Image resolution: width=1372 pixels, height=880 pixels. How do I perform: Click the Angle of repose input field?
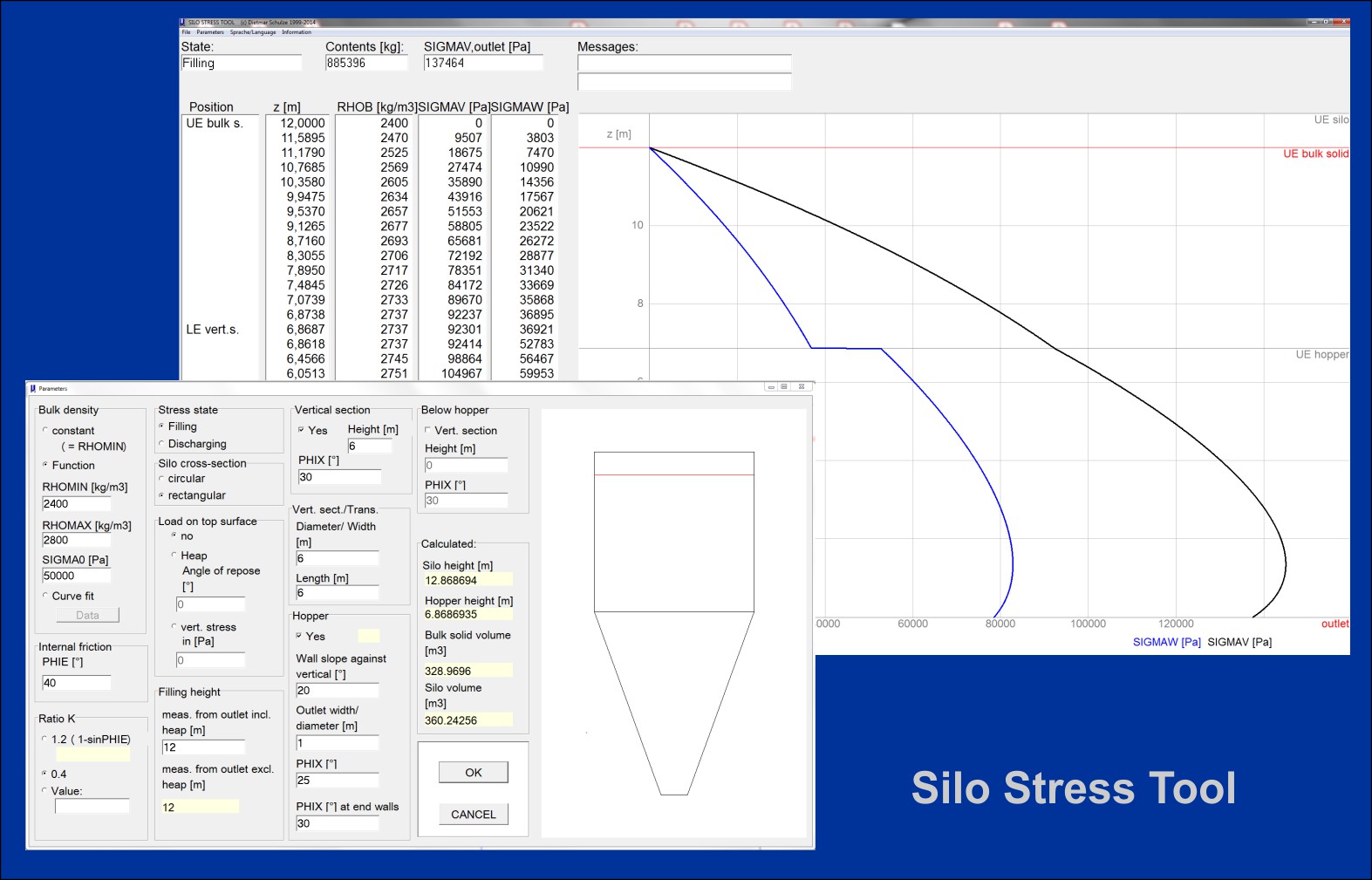tap(210, 604)
